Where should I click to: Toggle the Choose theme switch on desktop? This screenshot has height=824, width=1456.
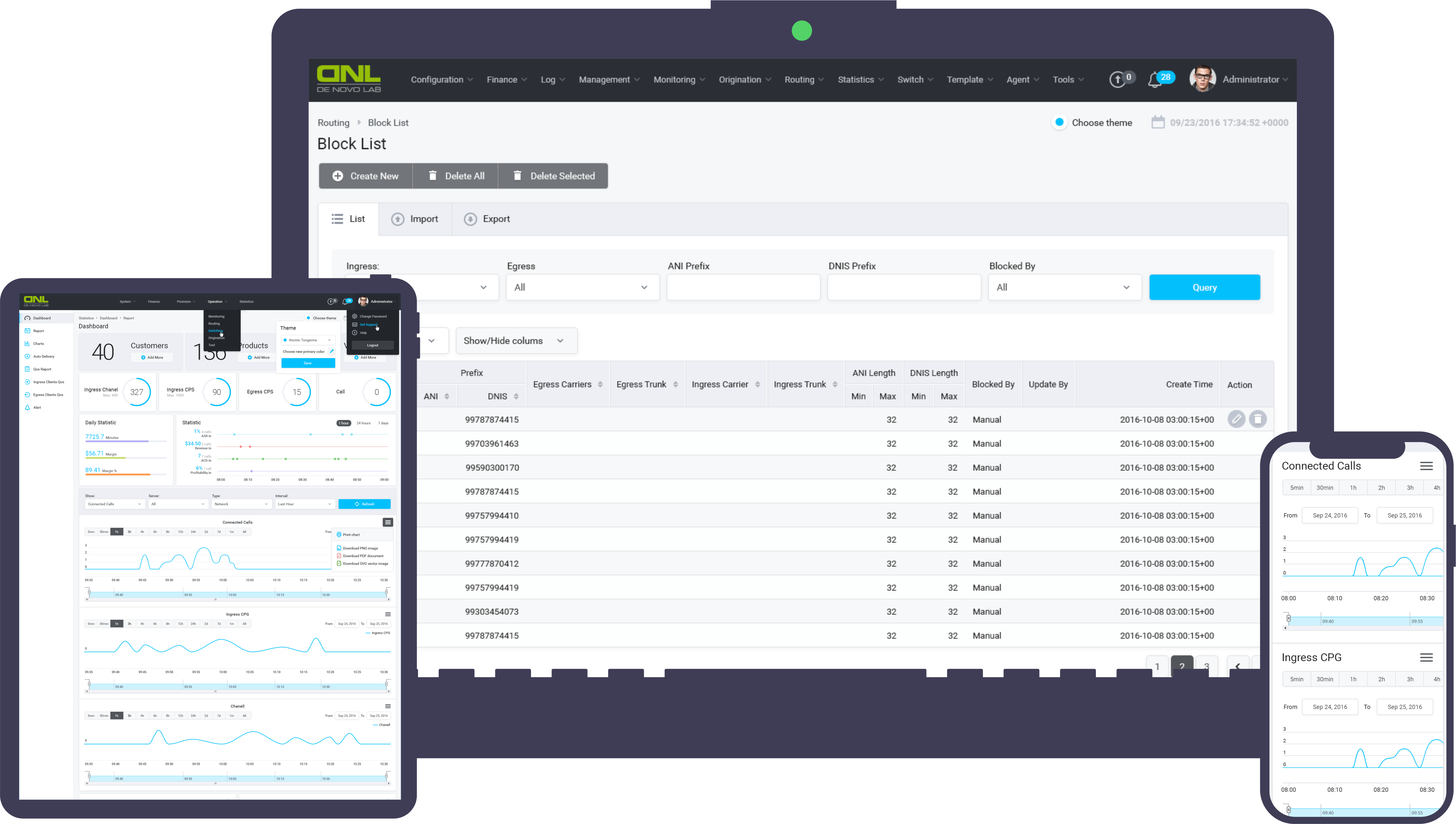(1059, 122)
